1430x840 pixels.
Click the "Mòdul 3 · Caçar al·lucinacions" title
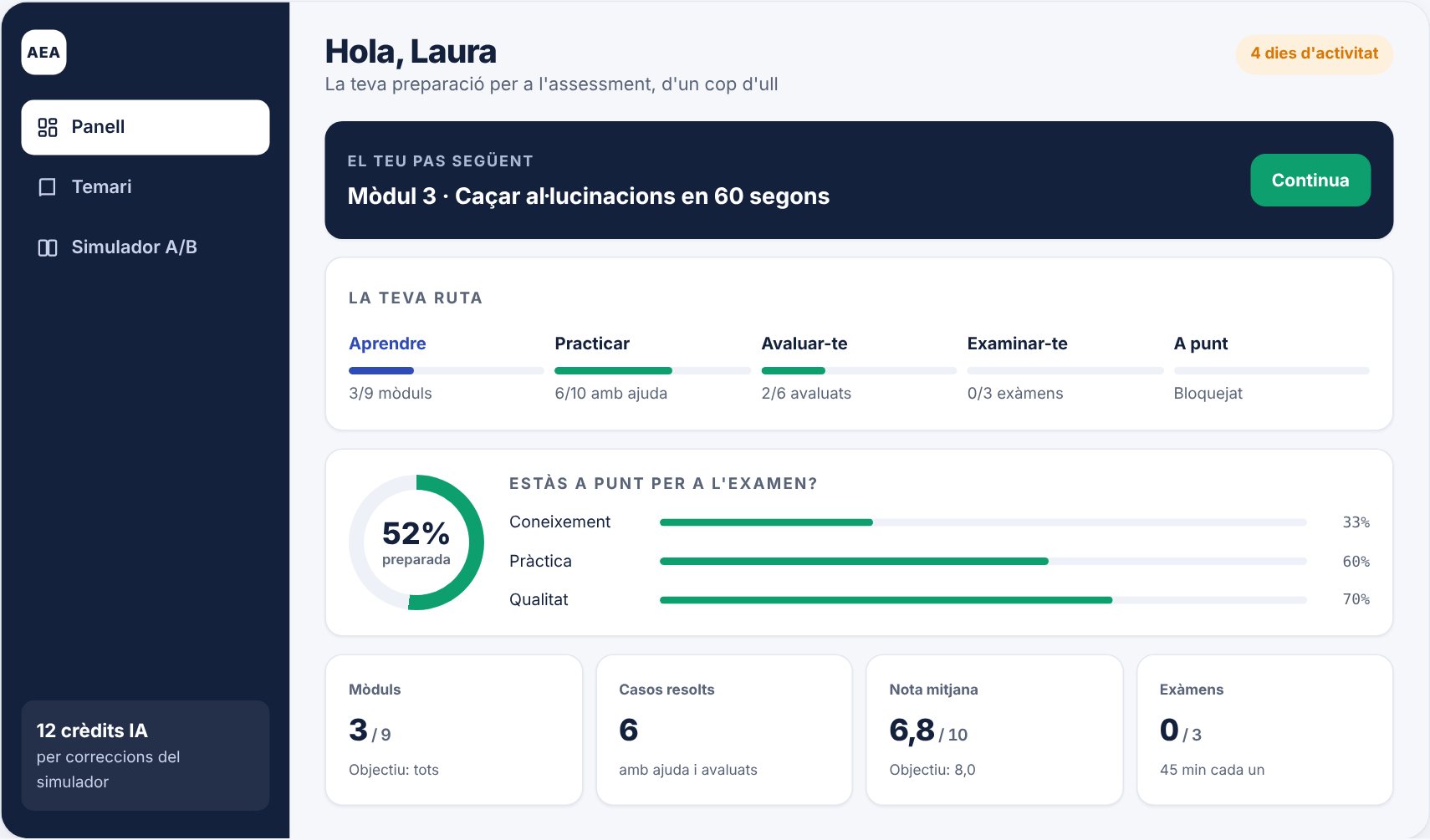point(589,196)
